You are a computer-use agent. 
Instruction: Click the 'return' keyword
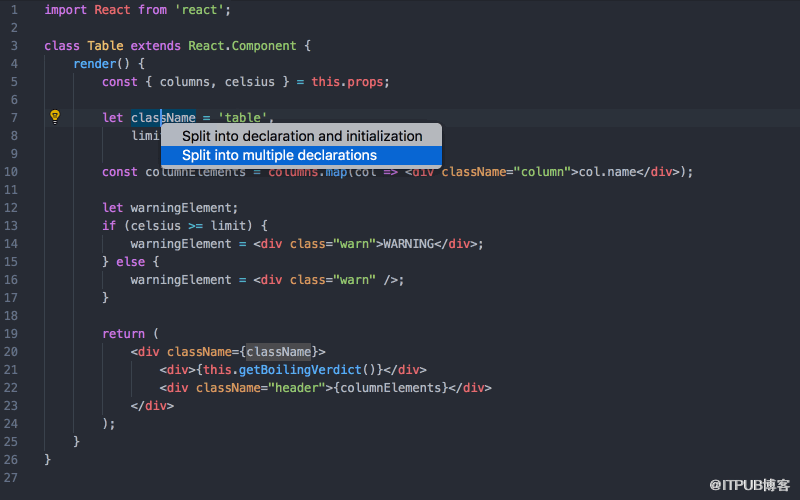click(123, 334)
